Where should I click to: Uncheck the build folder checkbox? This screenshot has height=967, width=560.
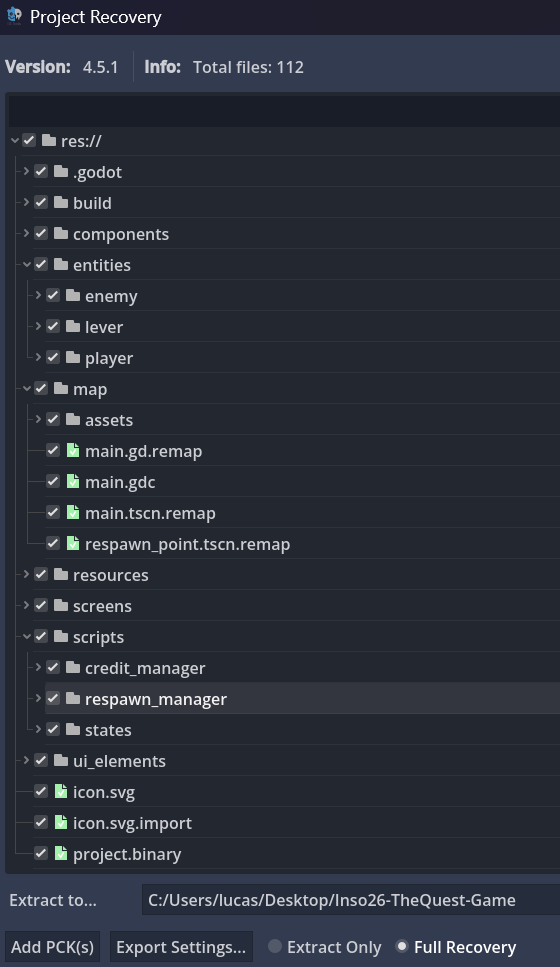coord(41,202)
